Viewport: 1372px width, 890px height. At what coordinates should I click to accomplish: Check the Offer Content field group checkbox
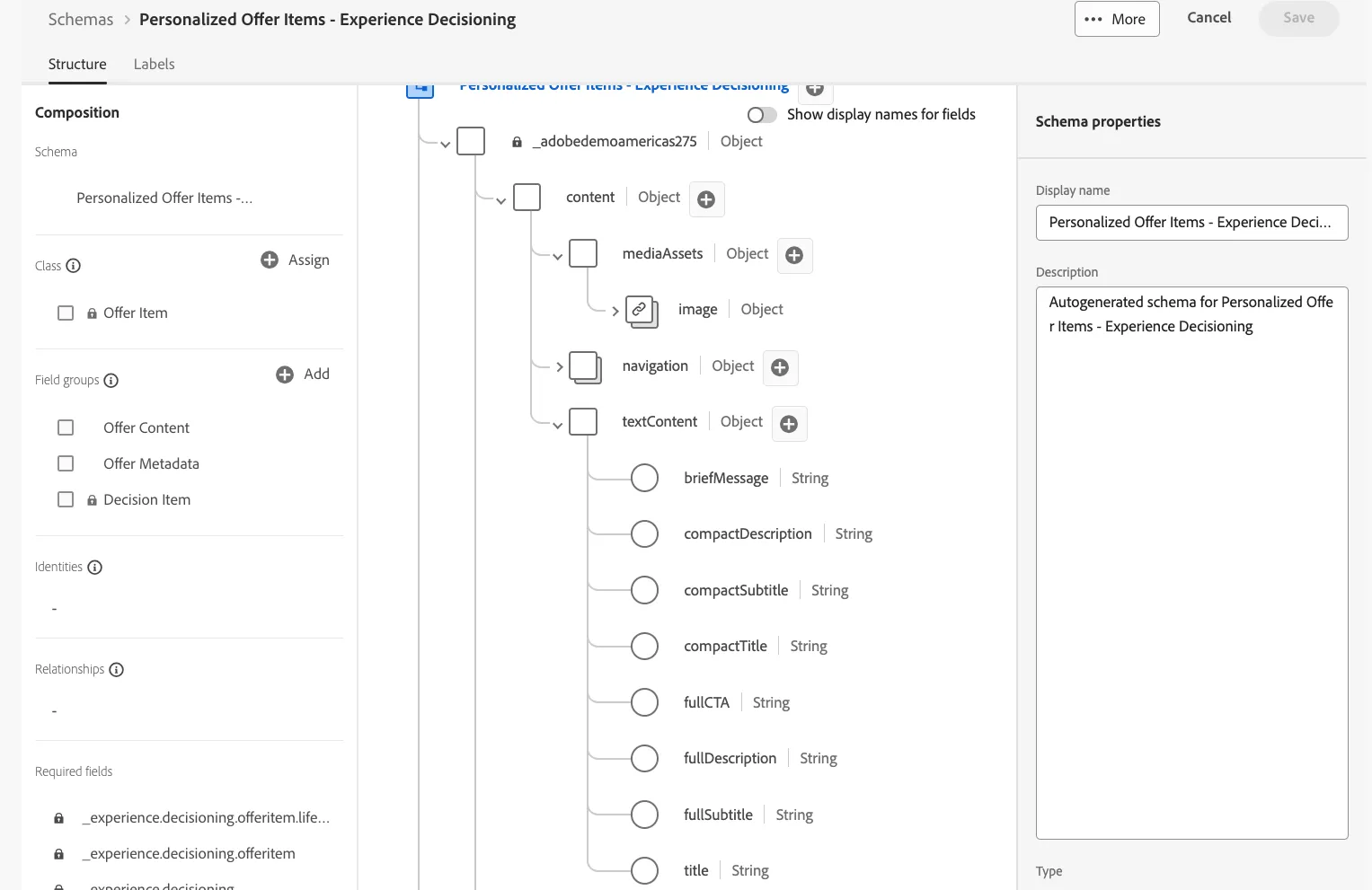66,427
